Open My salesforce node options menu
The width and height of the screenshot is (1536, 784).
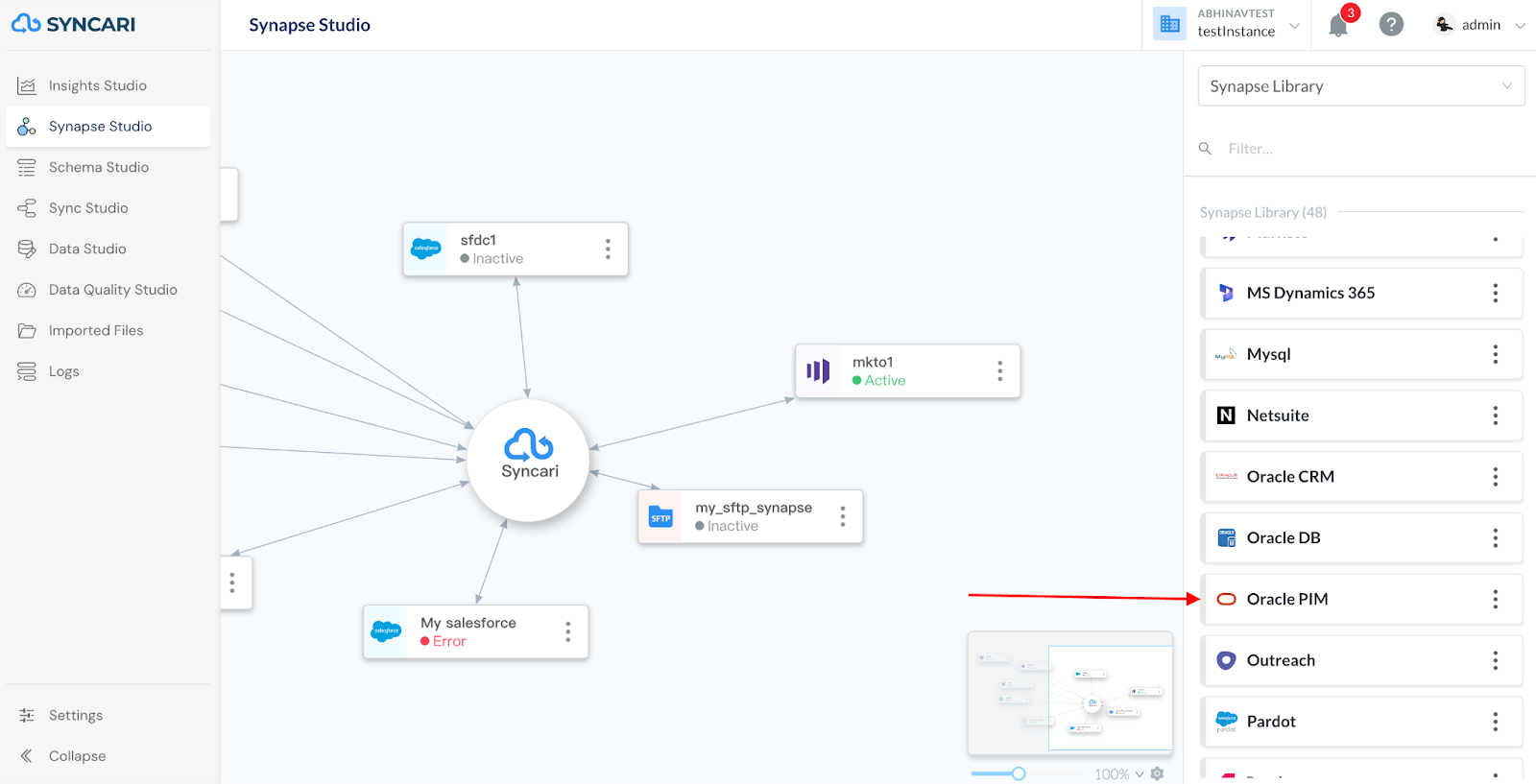(x=567, y=631)
